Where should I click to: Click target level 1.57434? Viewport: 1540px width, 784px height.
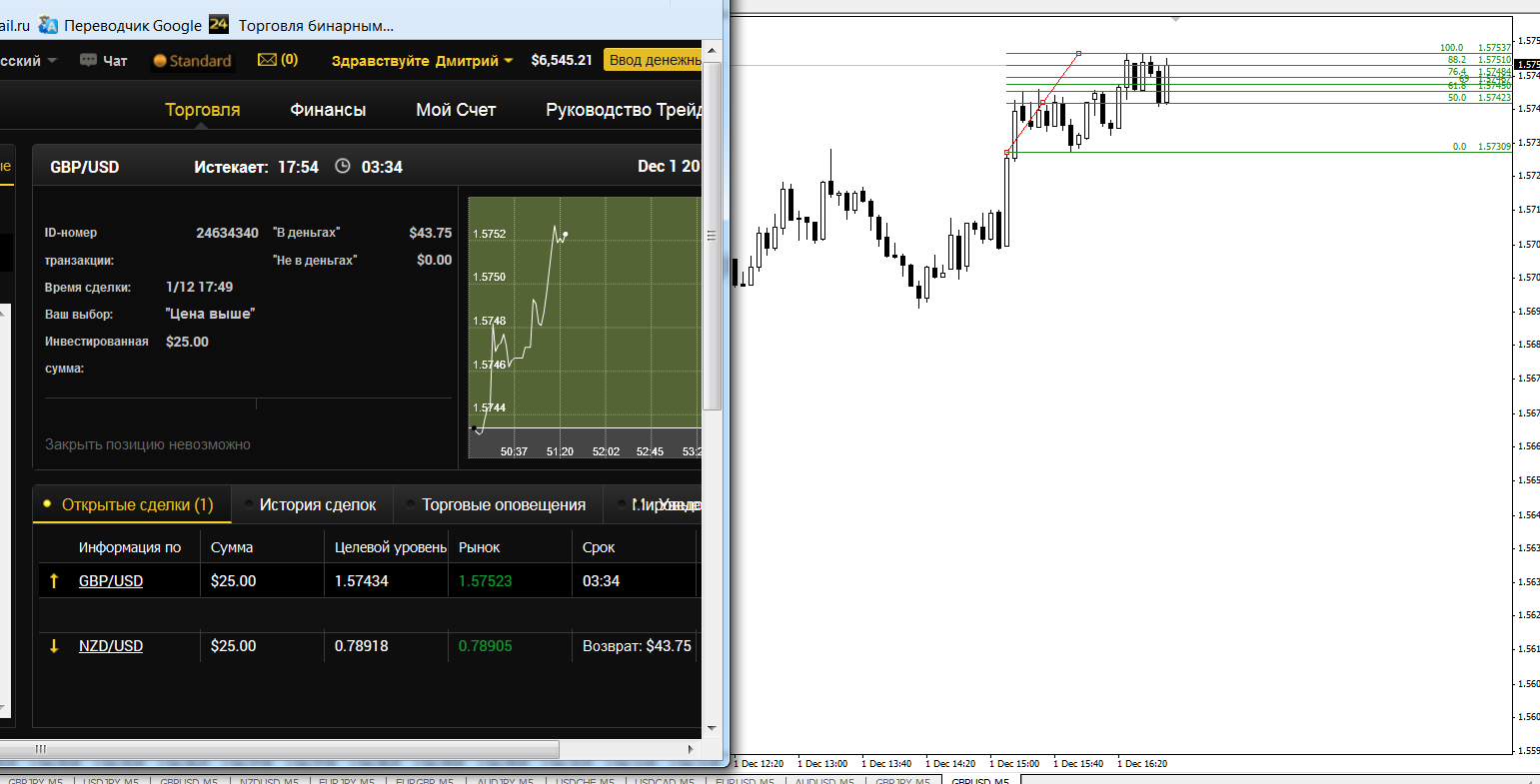[x=362, y=580]
